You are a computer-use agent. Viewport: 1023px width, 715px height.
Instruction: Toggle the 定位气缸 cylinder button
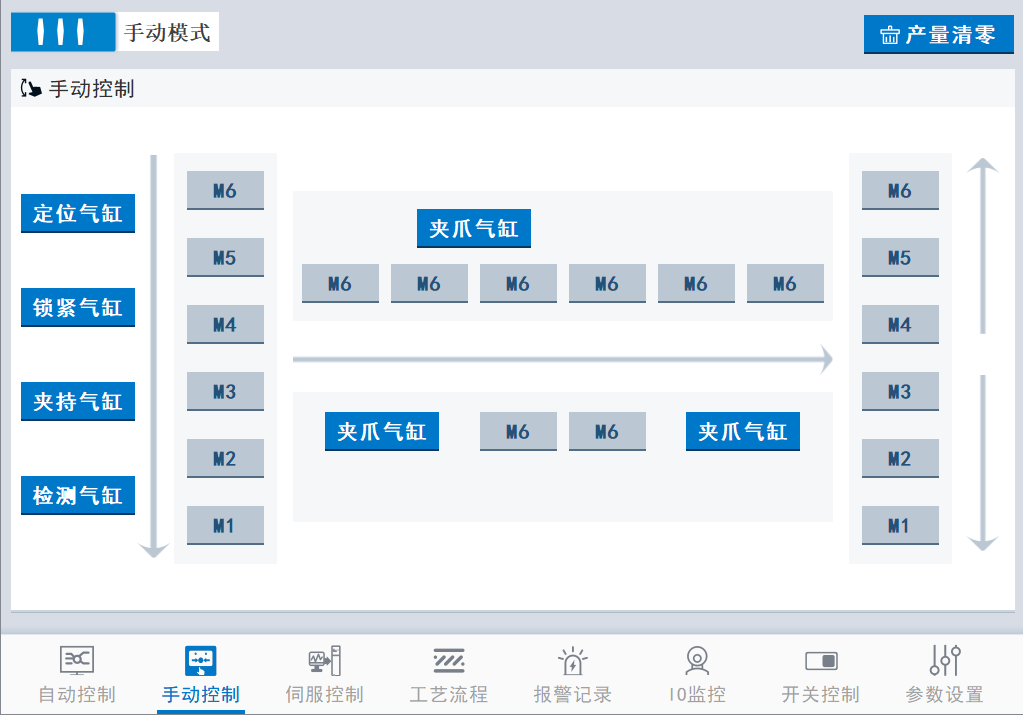coord(78,214)
